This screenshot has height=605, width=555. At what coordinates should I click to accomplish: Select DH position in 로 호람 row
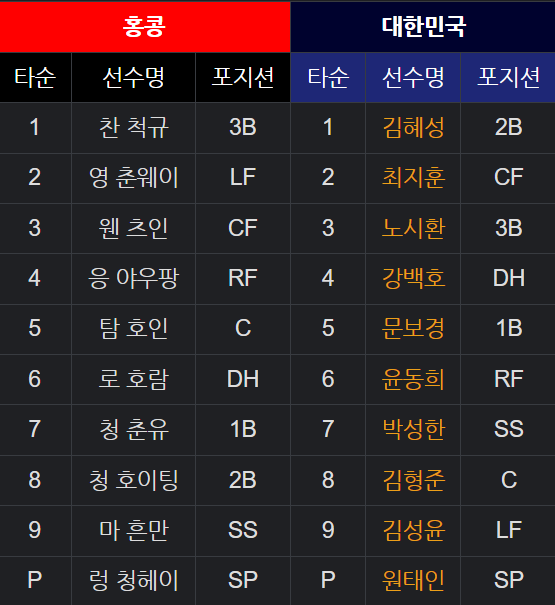pyautogui.click(x=243, y=379)
